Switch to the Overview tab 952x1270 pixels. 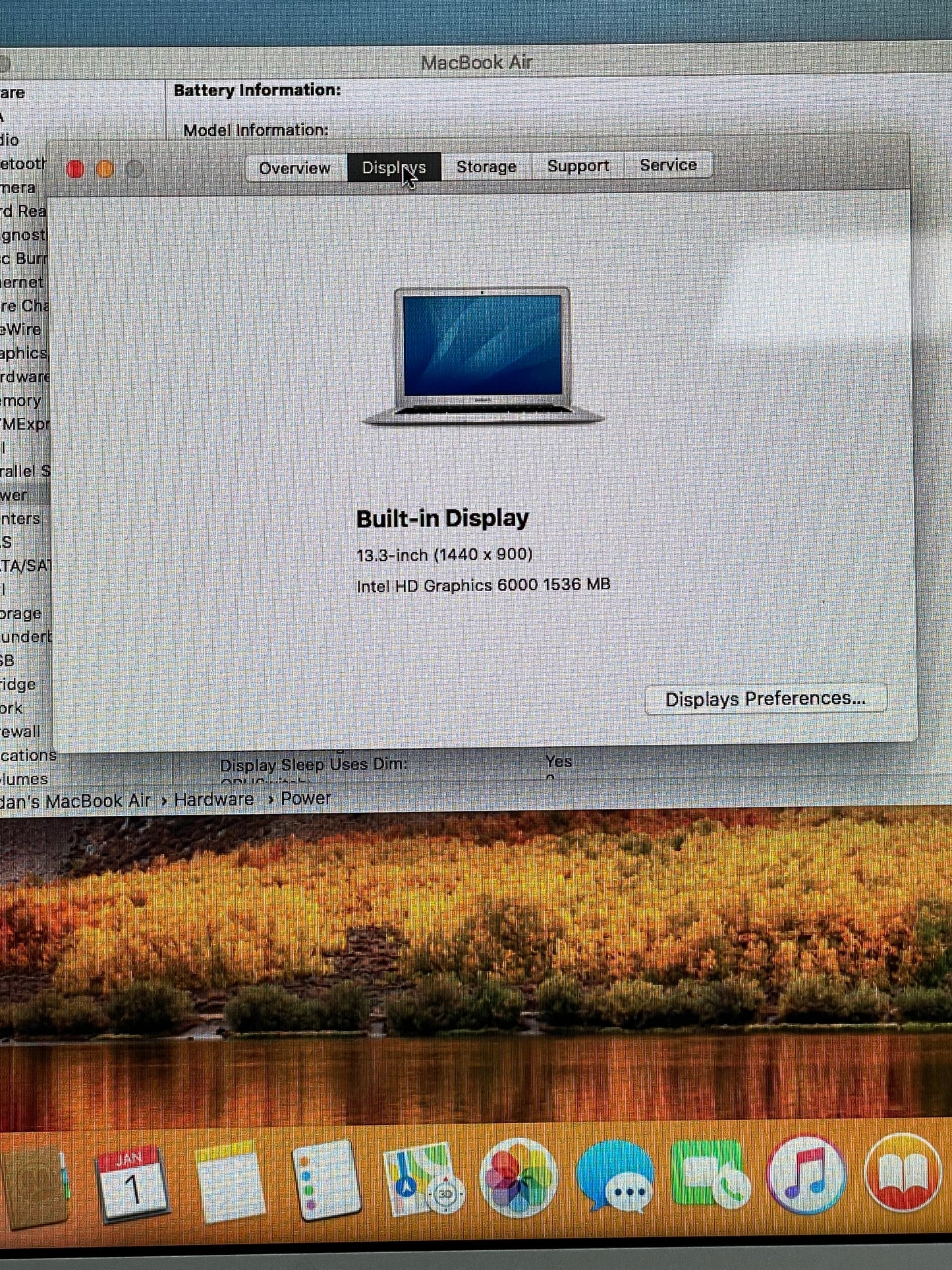[295, 168]
